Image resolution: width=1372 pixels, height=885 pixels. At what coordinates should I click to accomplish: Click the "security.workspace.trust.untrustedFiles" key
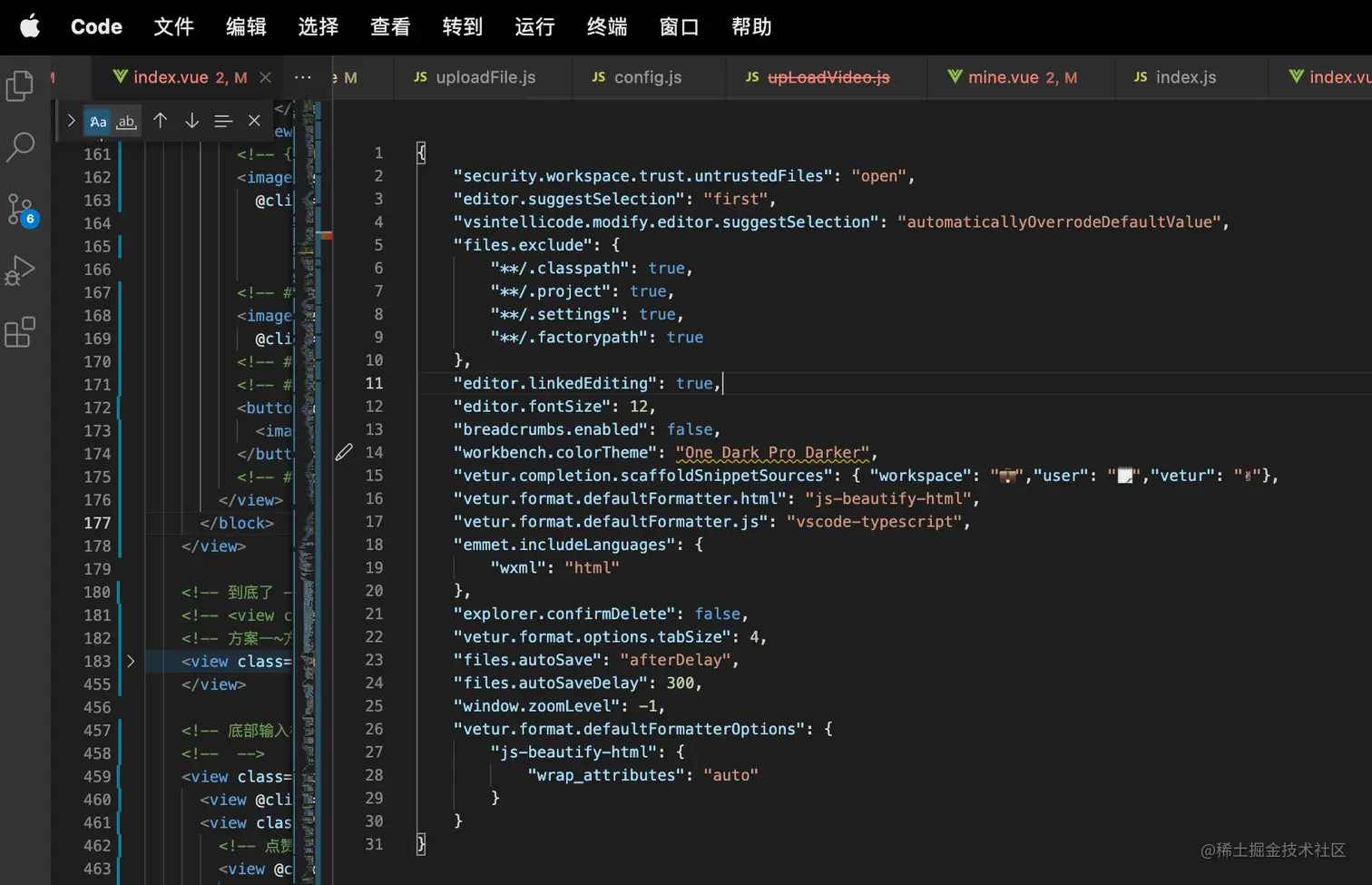coord(643,176)
